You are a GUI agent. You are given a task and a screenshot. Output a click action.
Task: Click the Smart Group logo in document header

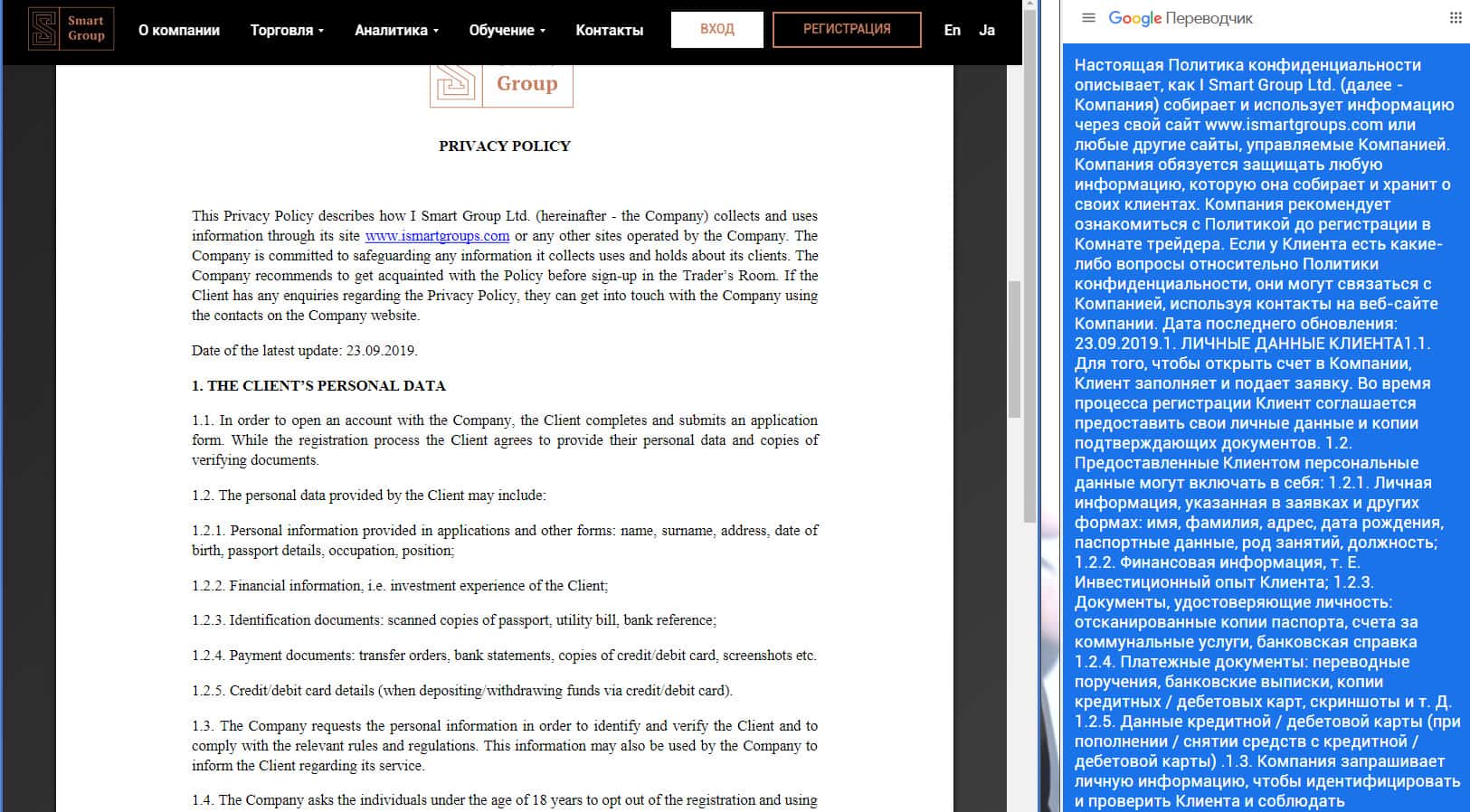point(501,84)
